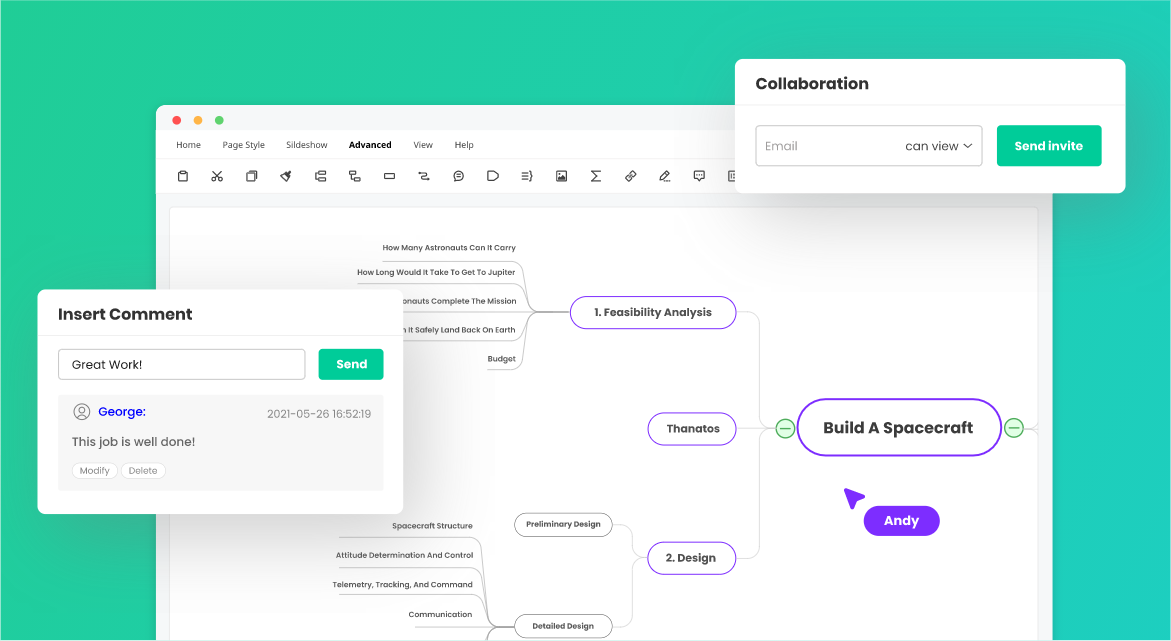Open the 'can view' permission dropdown
The image size is (1171, 641).
click(939, 146)
